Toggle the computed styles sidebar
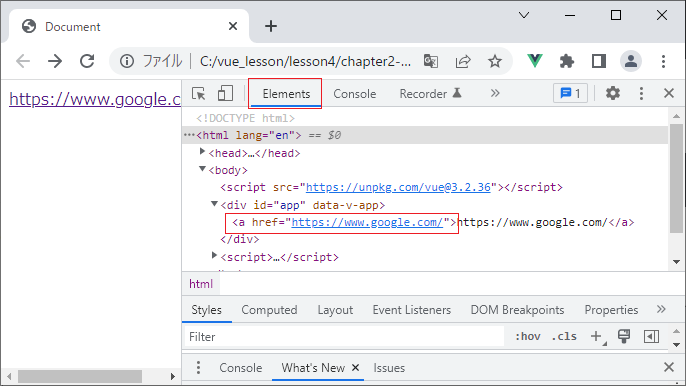Viewport: 686px width, 386px height. click(651, 337)
